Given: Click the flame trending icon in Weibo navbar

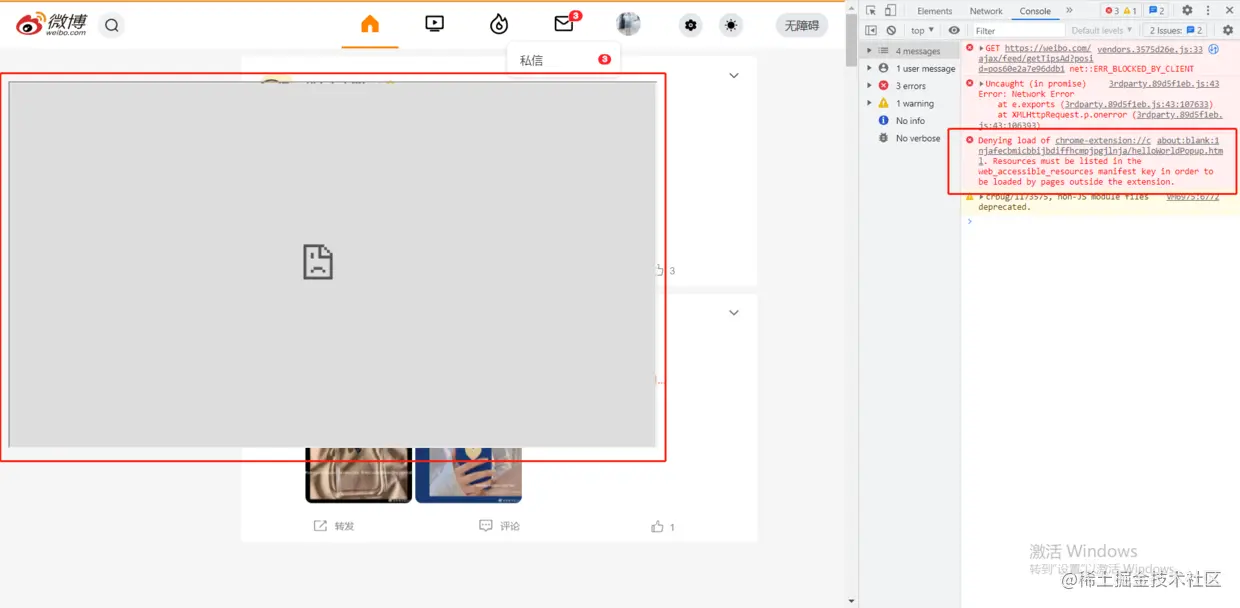Looking at the screenshot, I should coord(499,22).
